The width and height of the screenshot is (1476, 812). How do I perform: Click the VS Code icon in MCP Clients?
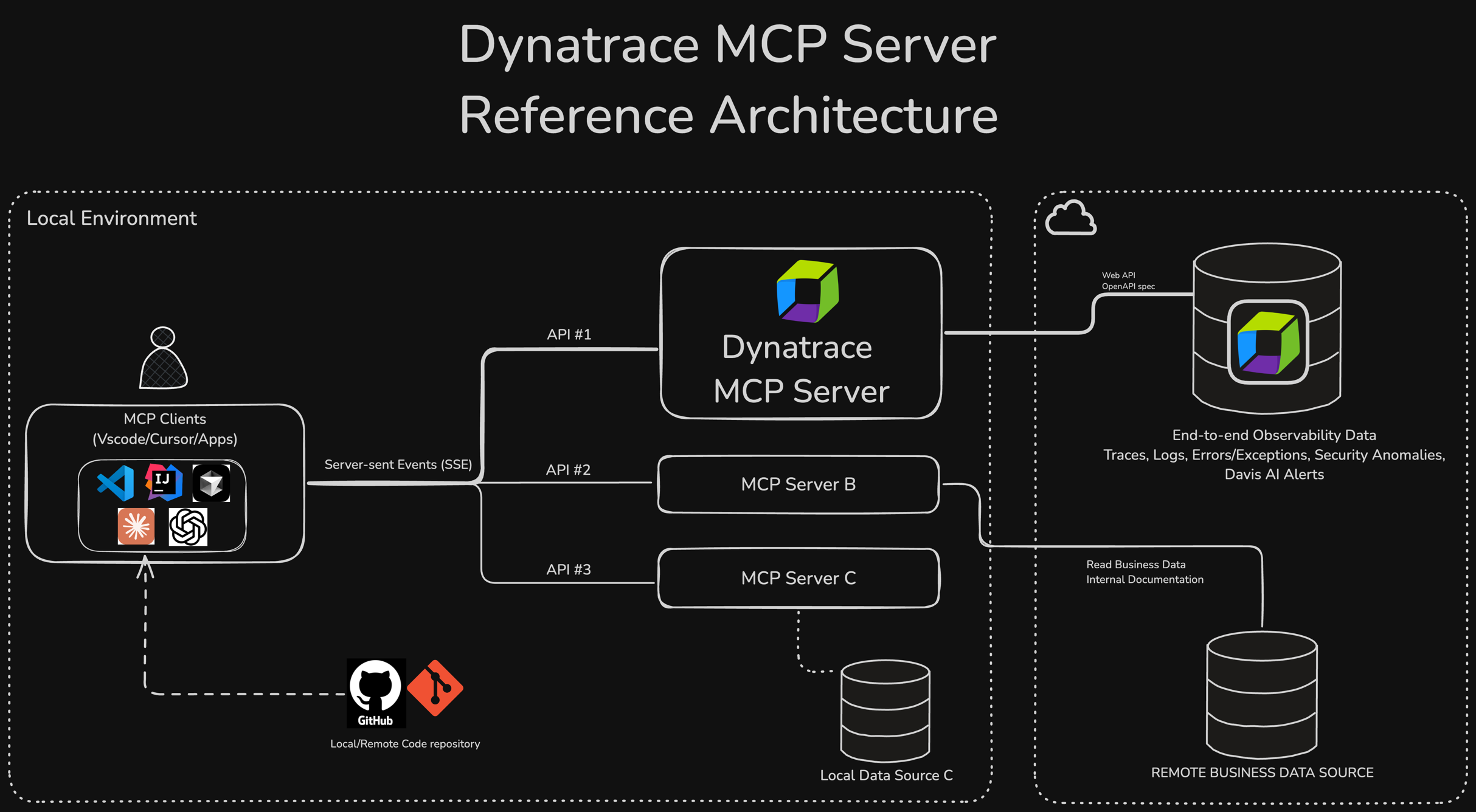point(115,483)
